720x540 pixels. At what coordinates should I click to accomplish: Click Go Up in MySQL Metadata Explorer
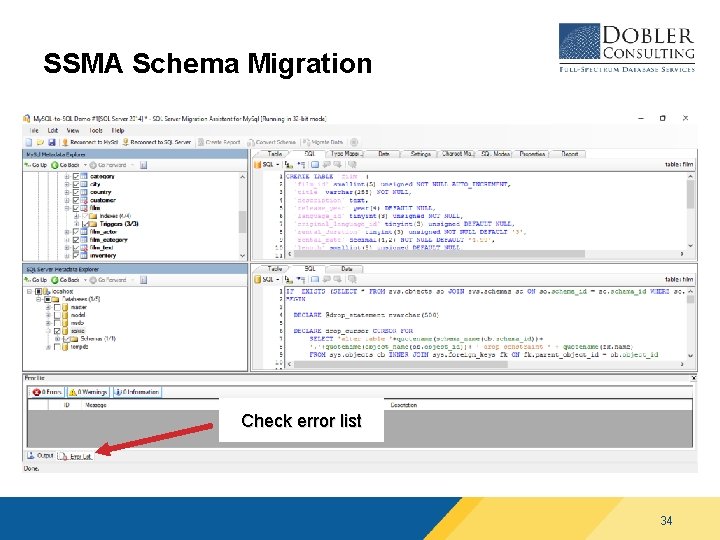[x=36, y=165]
